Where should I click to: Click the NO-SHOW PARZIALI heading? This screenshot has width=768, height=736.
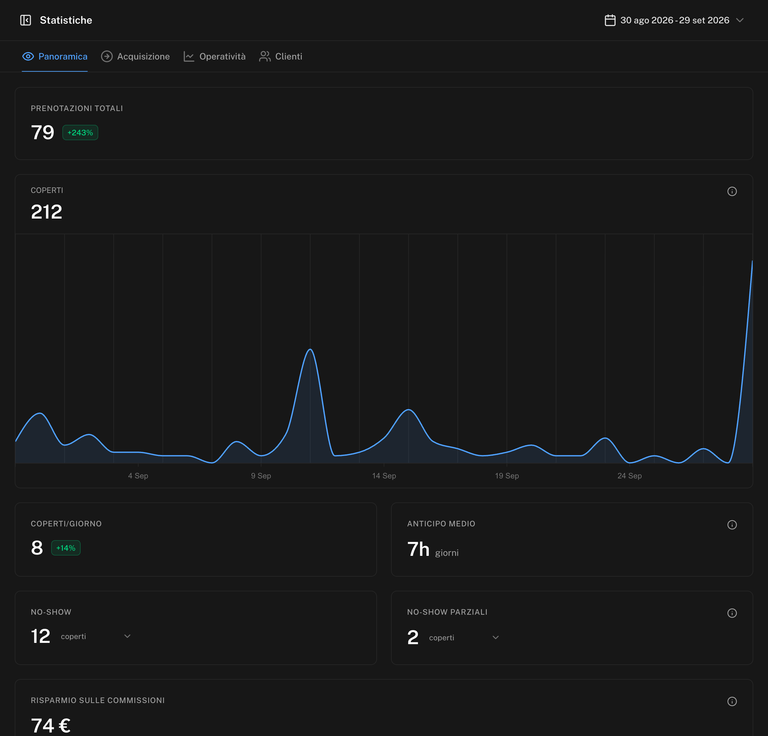tap(447, 612)
